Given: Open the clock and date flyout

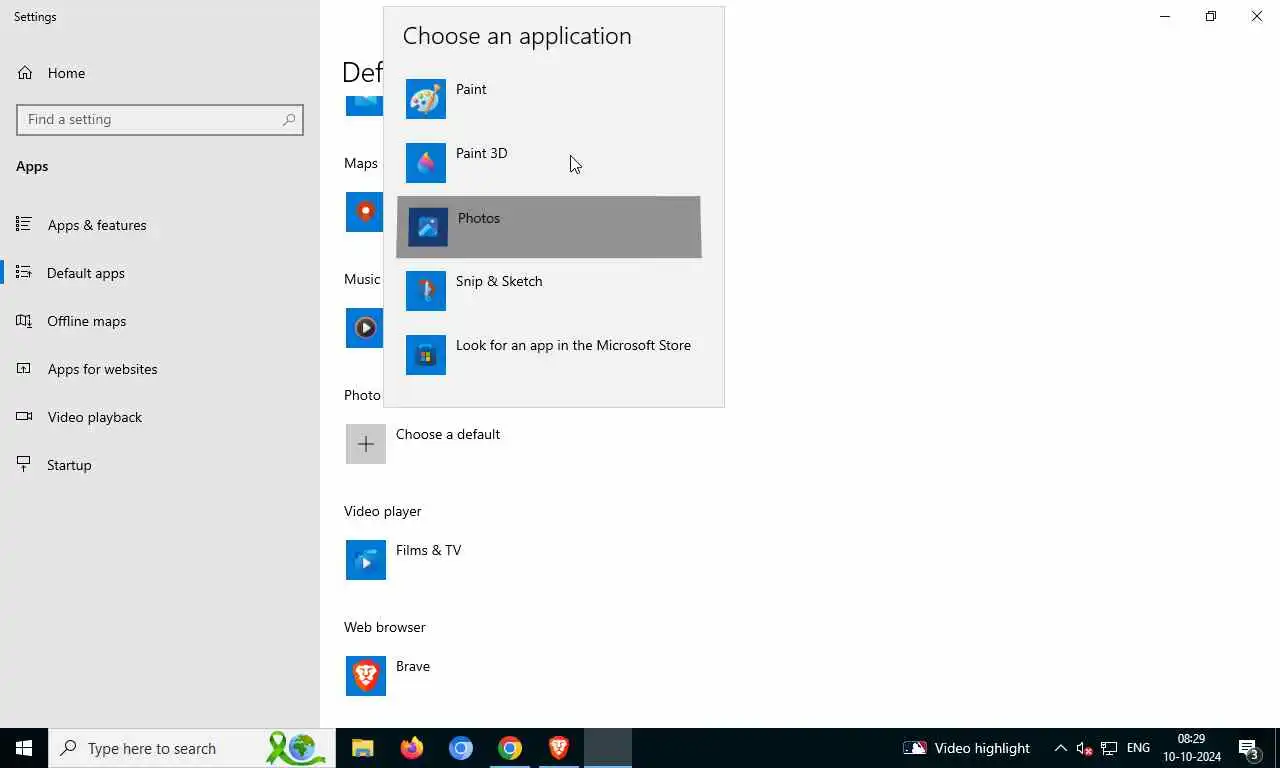Looking at the screenshot, I should coord(1191,748).
